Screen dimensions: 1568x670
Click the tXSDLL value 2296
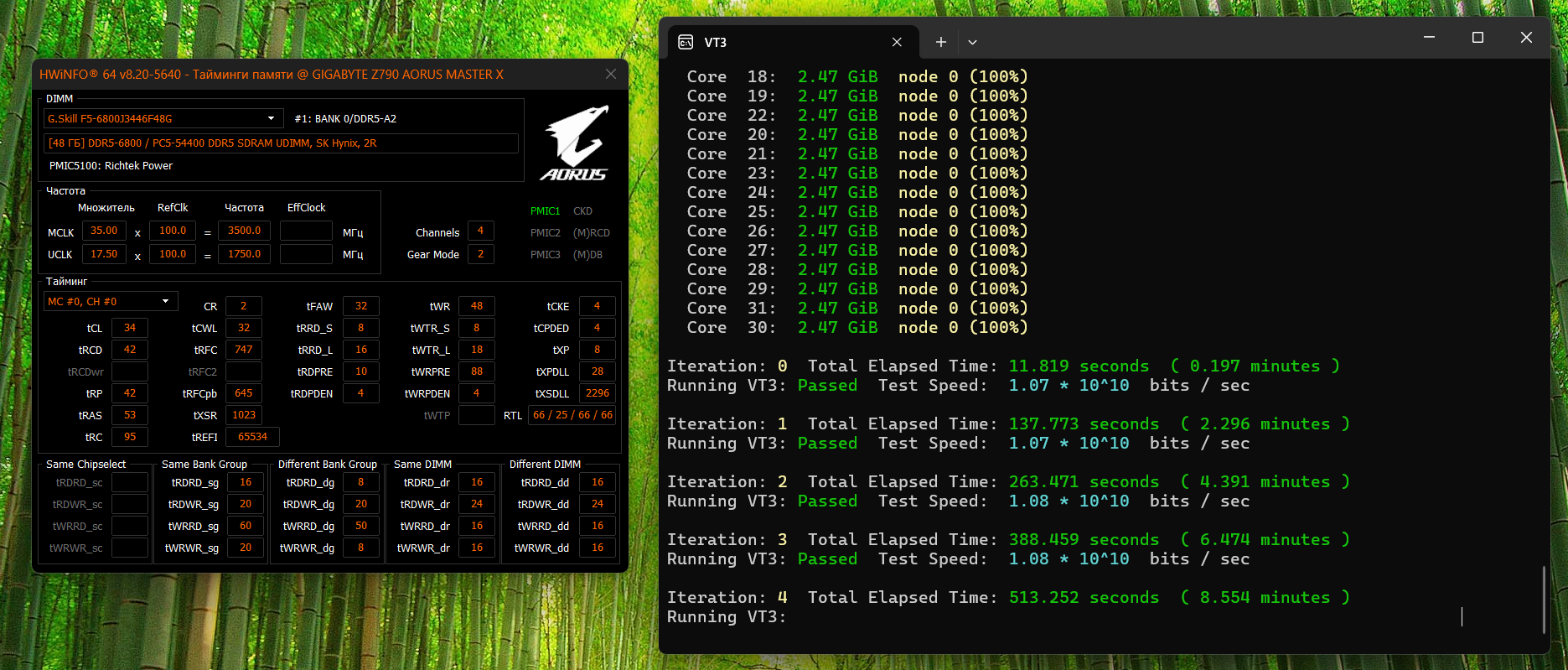click(598, 393)
